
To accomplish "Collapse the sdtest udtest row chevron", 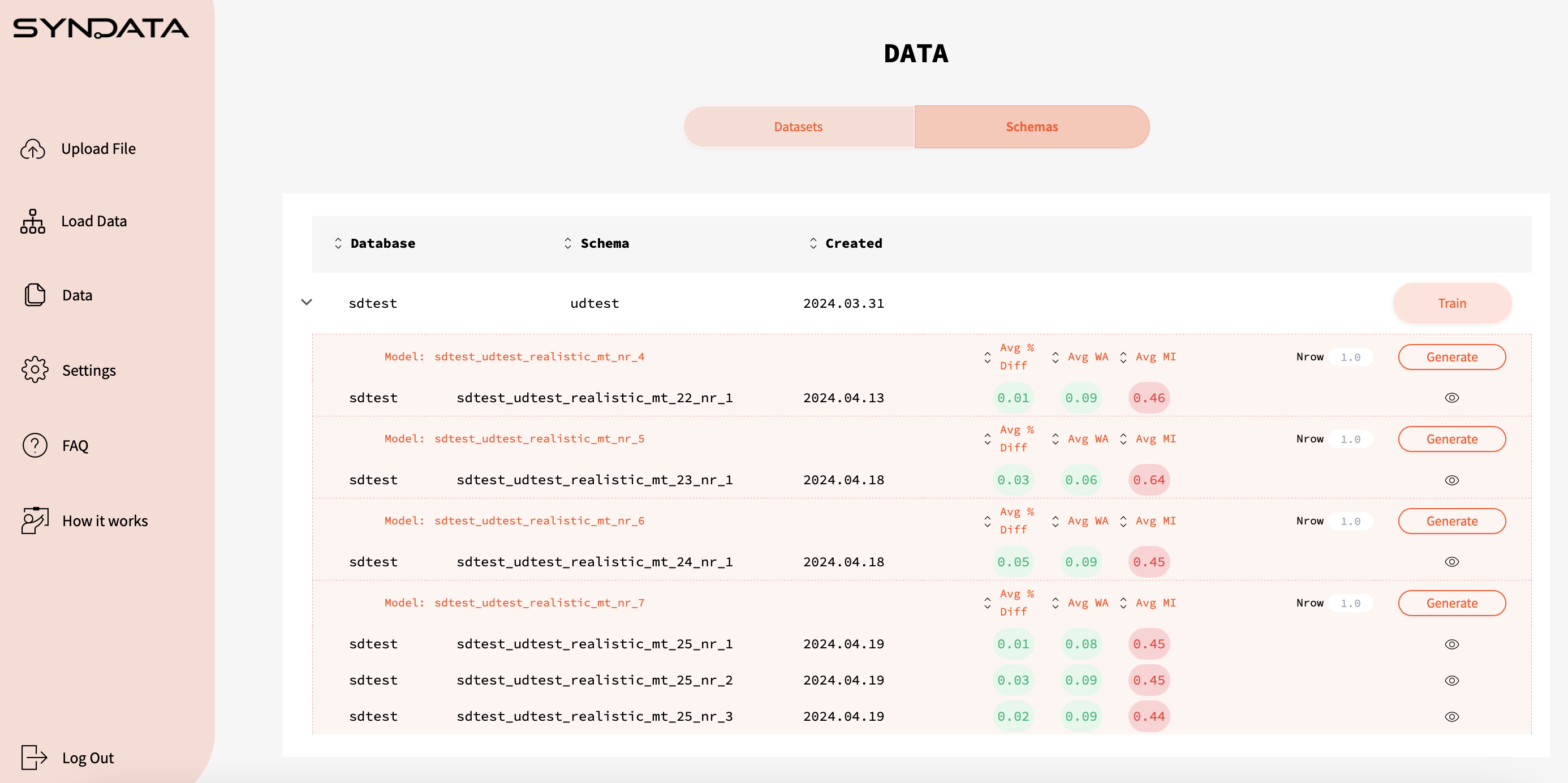I will pos(307,302).
